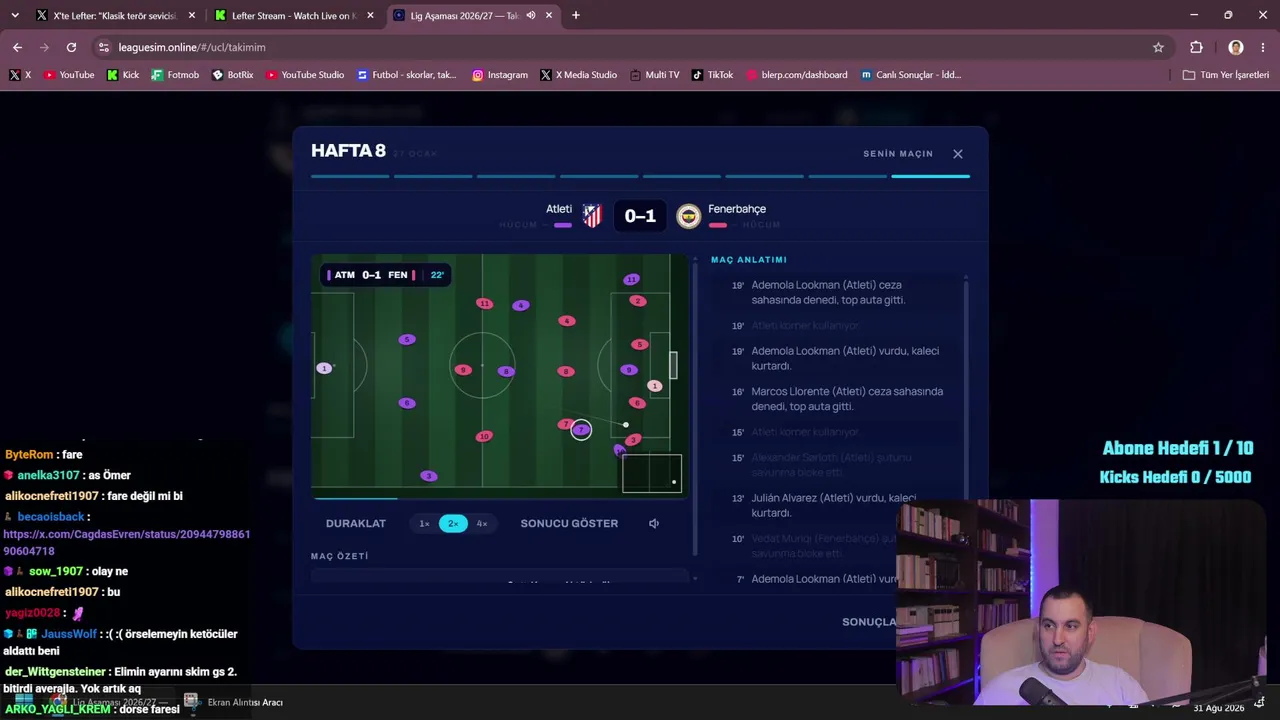The height and width of the screenshot is (720, 1280).
Task: Click the MAÇ ANLATIMI heading
Action: pyautogui.click(x=749, y=260)
